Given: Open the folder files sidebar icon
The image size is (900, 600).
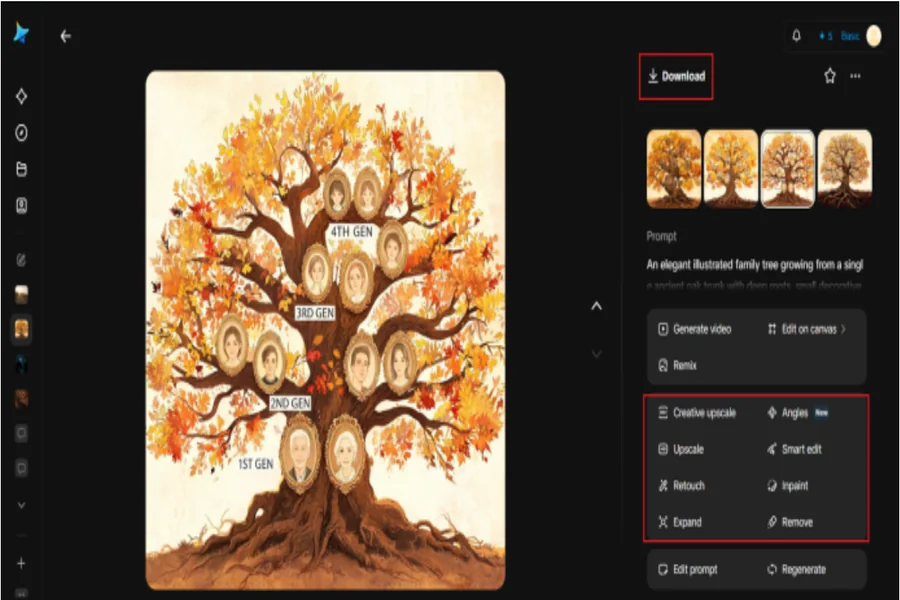Looking at the screenshot, I should [21, 169].
